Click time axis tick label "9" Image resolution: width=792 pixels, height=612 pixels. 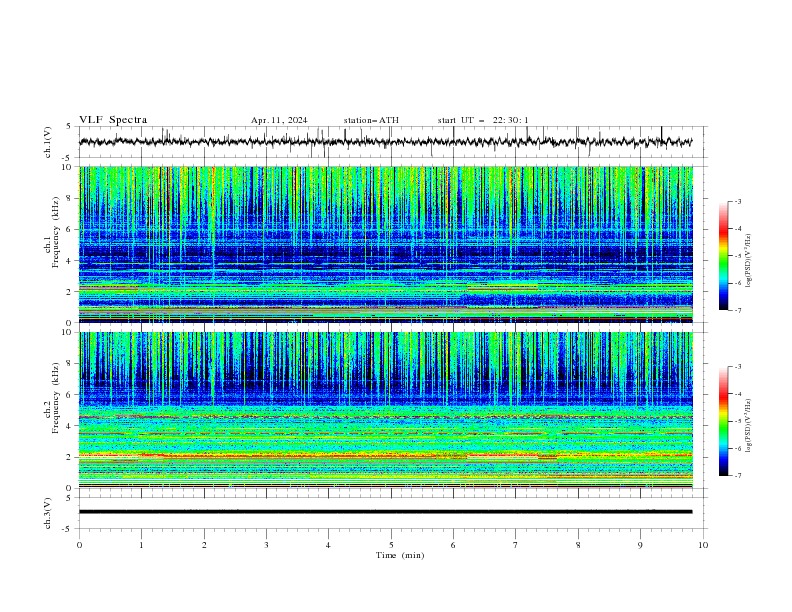(640, 545)
